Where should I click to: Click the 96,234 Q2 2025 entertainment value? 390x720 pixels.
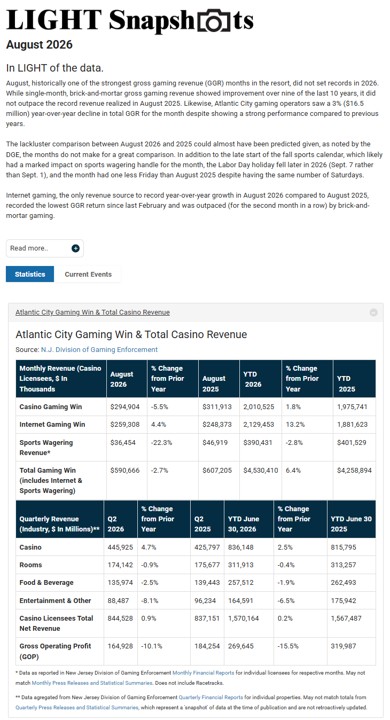point(205,600)
